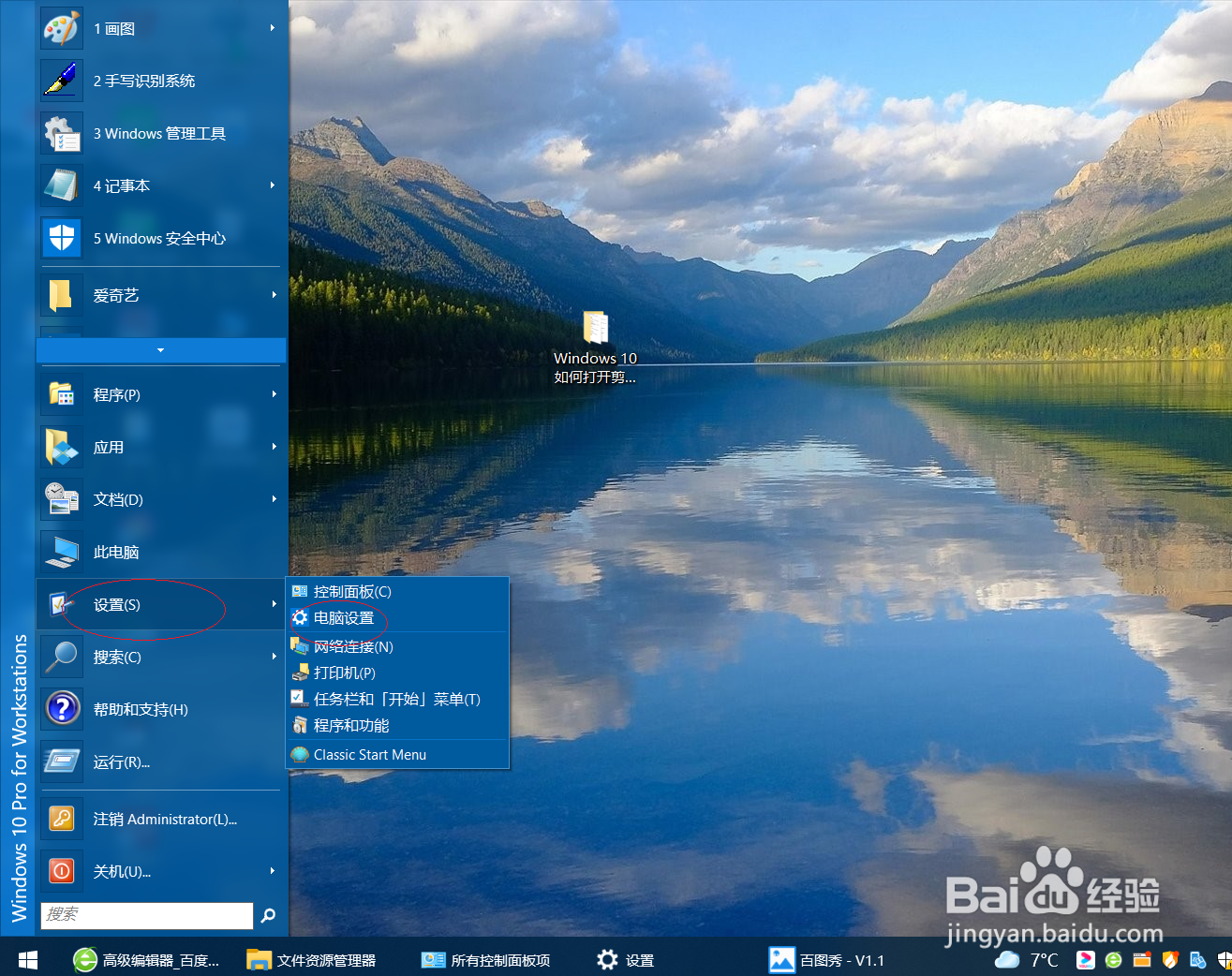Expand the 关机 submenu arrow

click(273, 871)
